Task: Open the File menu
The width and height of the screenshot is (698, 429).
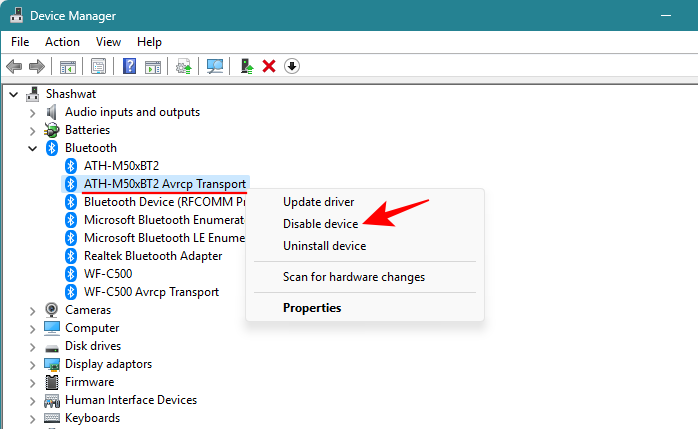Action: 20,42
